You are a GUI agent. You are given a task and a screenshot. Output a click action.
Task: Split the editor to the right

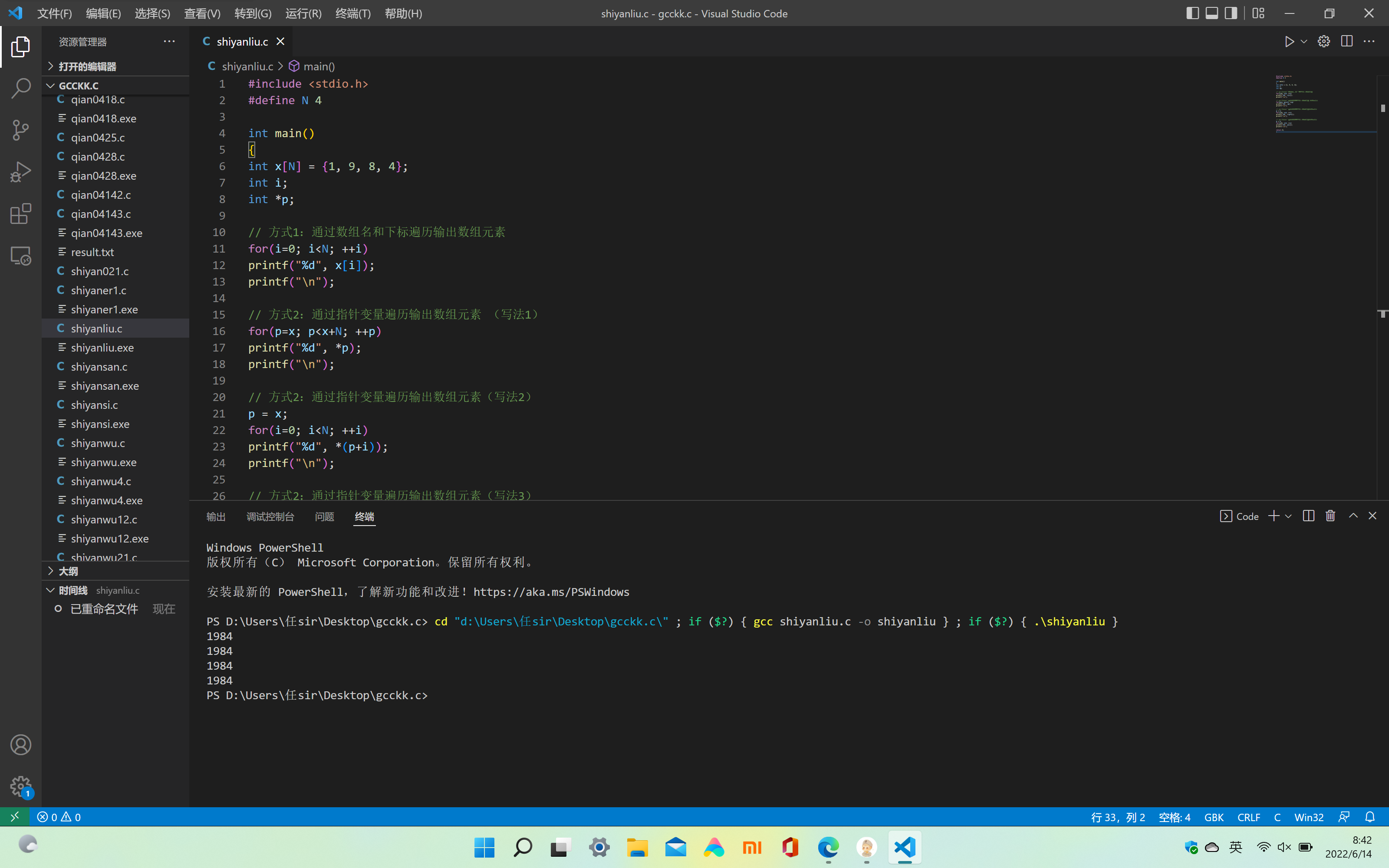[1346, 41]
